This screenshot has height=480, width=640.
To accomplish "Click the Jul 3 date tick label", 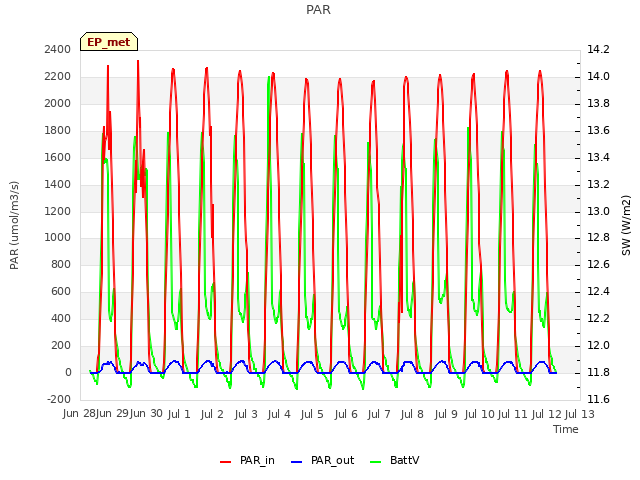I will pyautogui.click(x=246, y=414).
